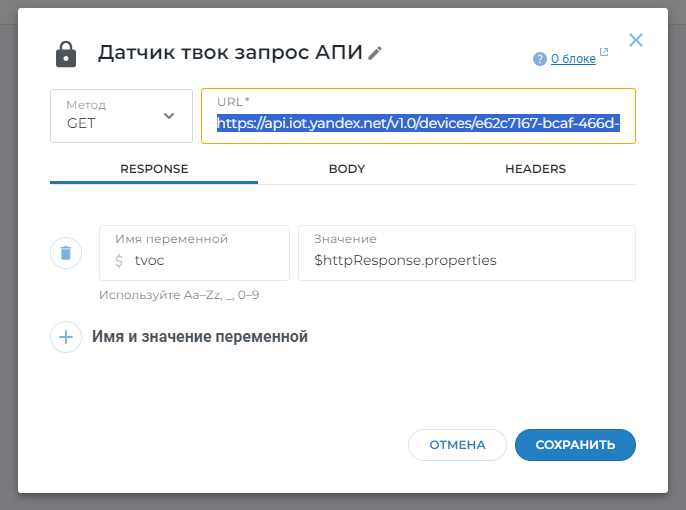
Task: Click the ОТМЕНА button
Action: (457, 445)
